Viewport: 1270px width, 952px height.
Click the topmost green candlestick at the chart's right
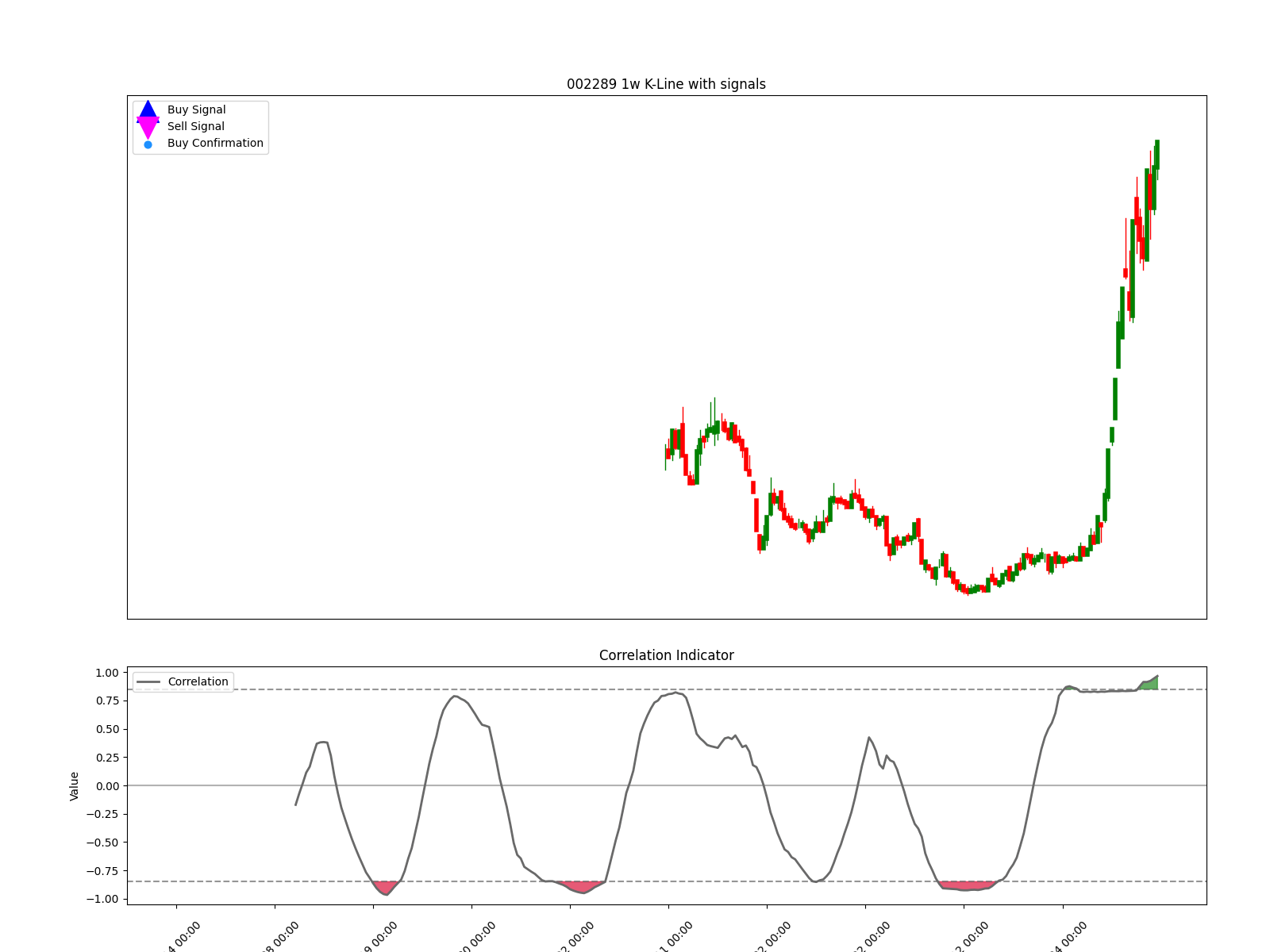pos(1157,155)
